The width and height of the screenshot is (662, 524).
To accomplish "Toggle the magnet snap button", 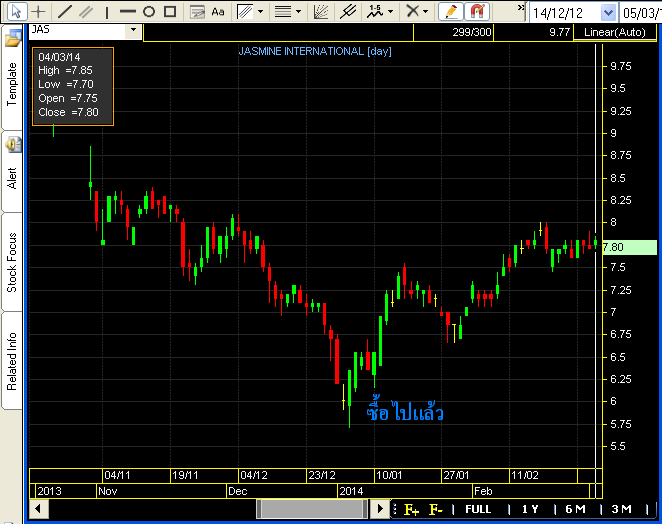I will coord(477,11).
